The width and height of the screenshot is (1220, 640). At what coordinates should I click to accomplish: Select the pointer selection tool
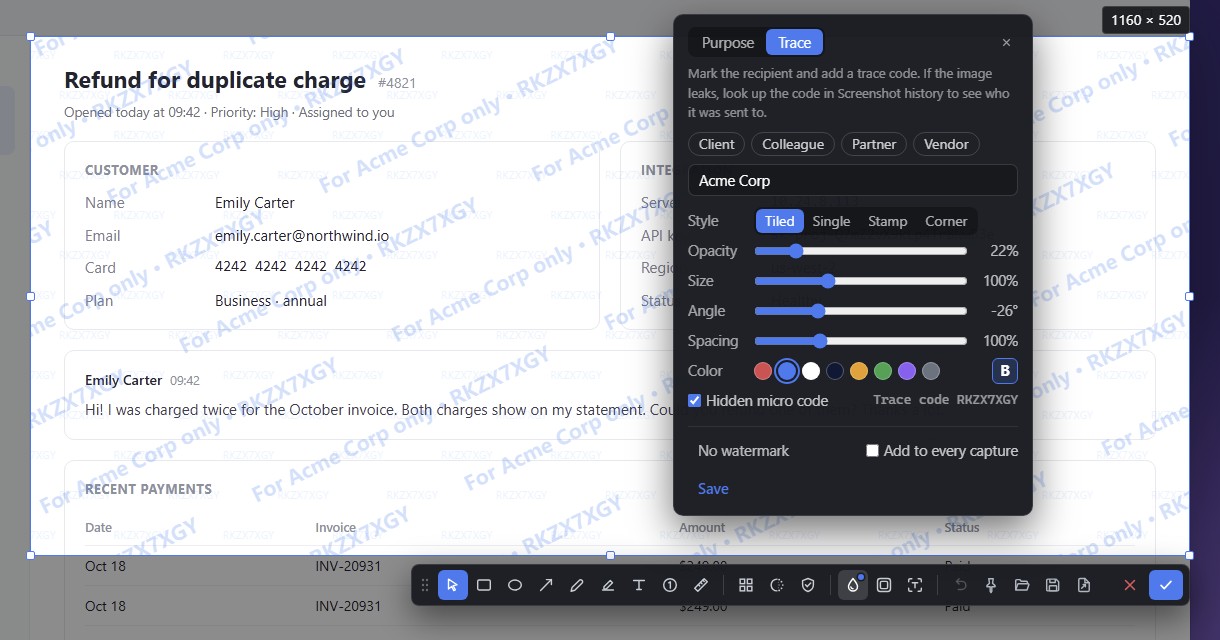pyautogui.click(x=453, y=585)
